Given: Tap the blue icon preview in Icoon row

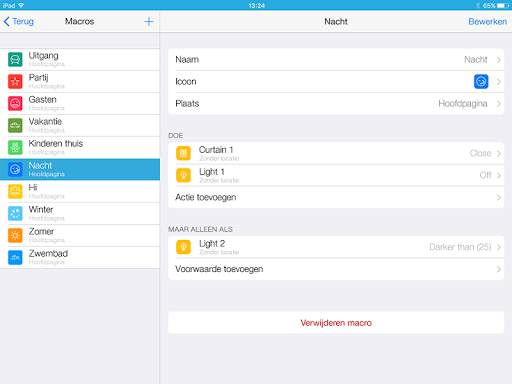Looking at the screenshot, I should (x=481, y=81).
